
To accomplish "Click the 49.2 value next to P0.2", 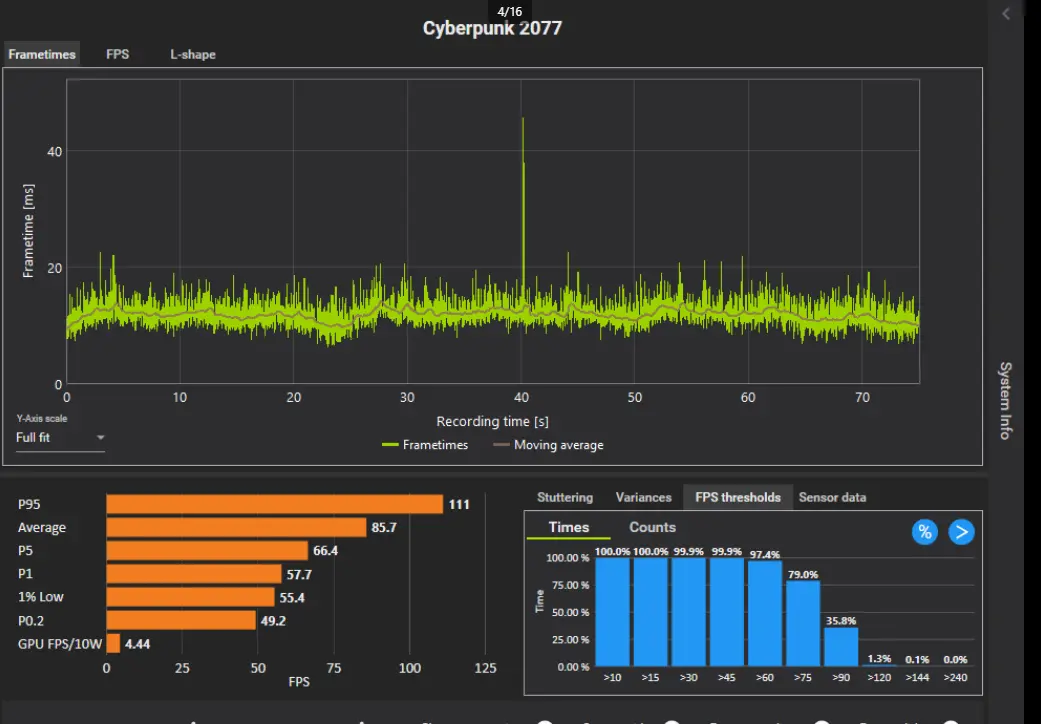I will click(273, 621).
